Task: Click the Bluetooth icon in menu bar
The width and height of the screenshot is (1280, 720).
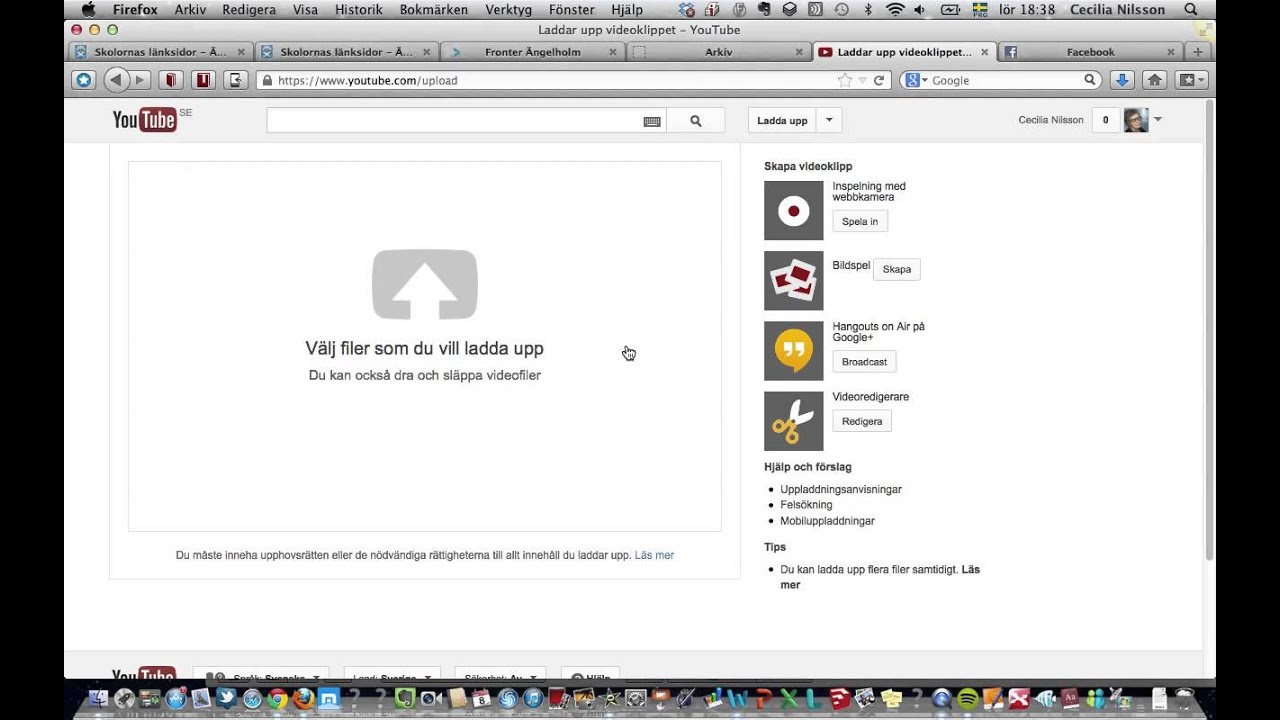Action: coord(868,10)
